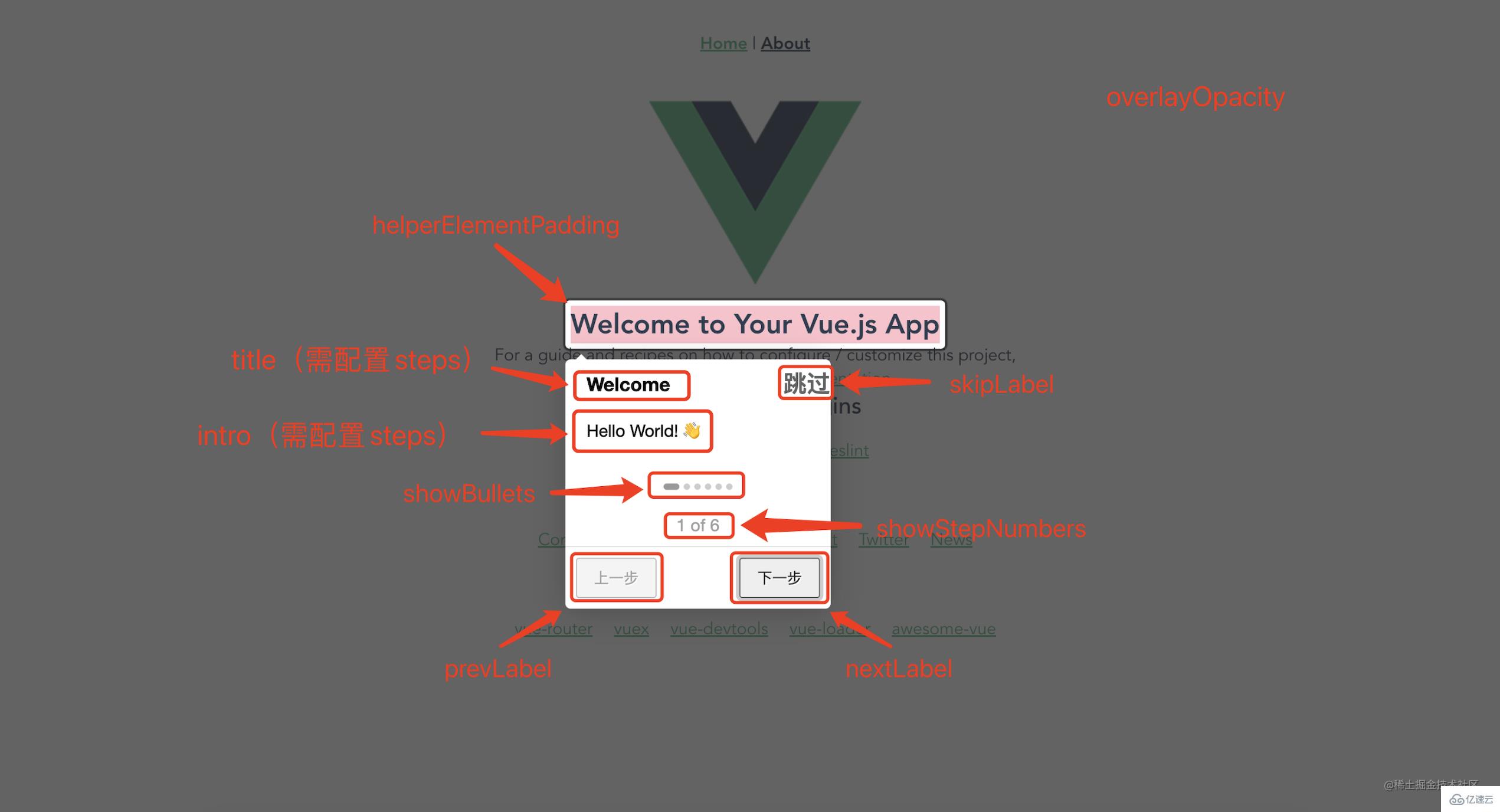Click the showStepNumbers '1 of 6' counter icon

[697, 524]
